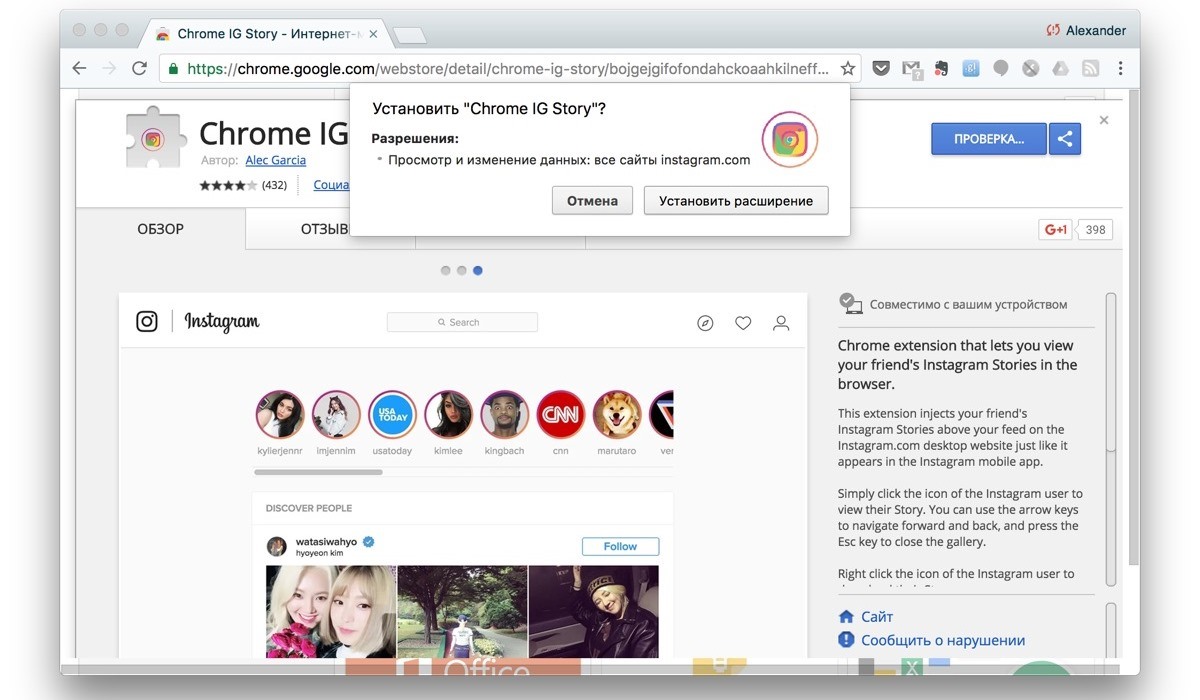Click the Search field in the Instagram preview

point(462,322)
